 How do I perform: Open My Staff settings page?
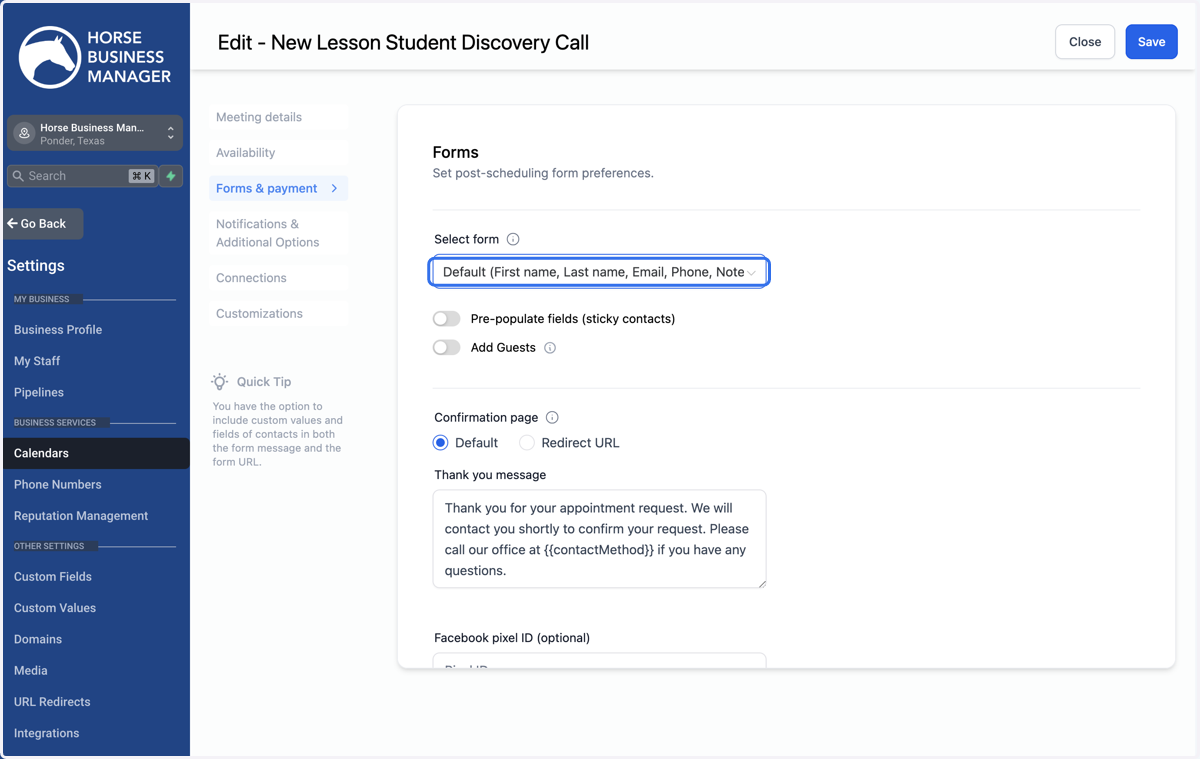(37, 361)
